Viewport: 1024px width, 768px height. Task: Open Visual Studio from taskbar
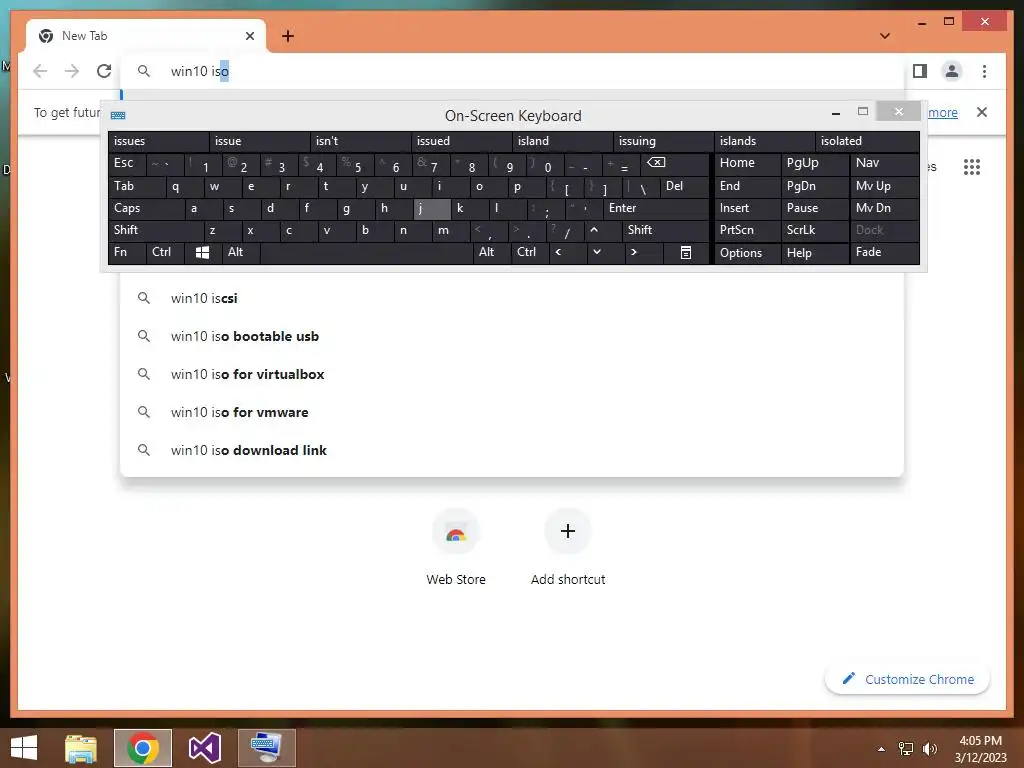[x=204, y=748]
